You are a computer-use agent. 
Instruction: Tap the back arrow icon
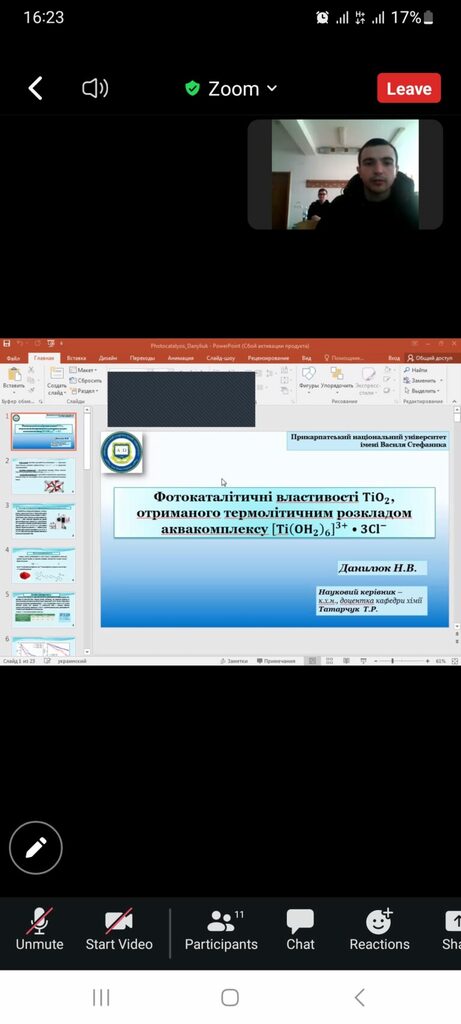[35, 88]
